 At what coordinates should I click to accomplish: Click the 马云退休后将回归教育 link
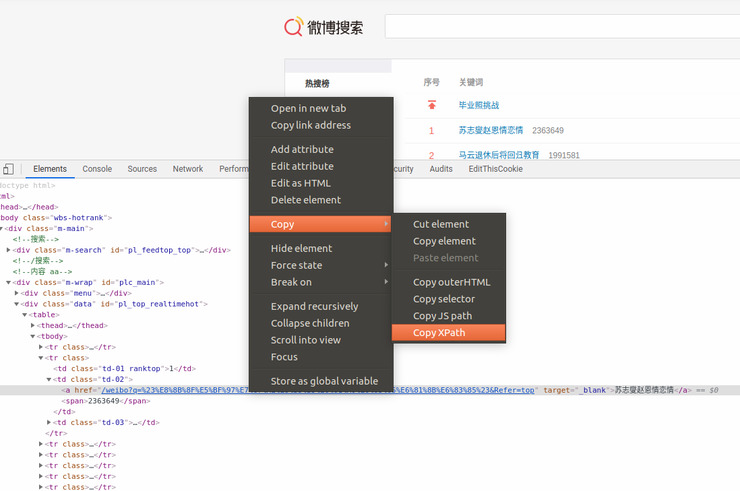(498, 155)
